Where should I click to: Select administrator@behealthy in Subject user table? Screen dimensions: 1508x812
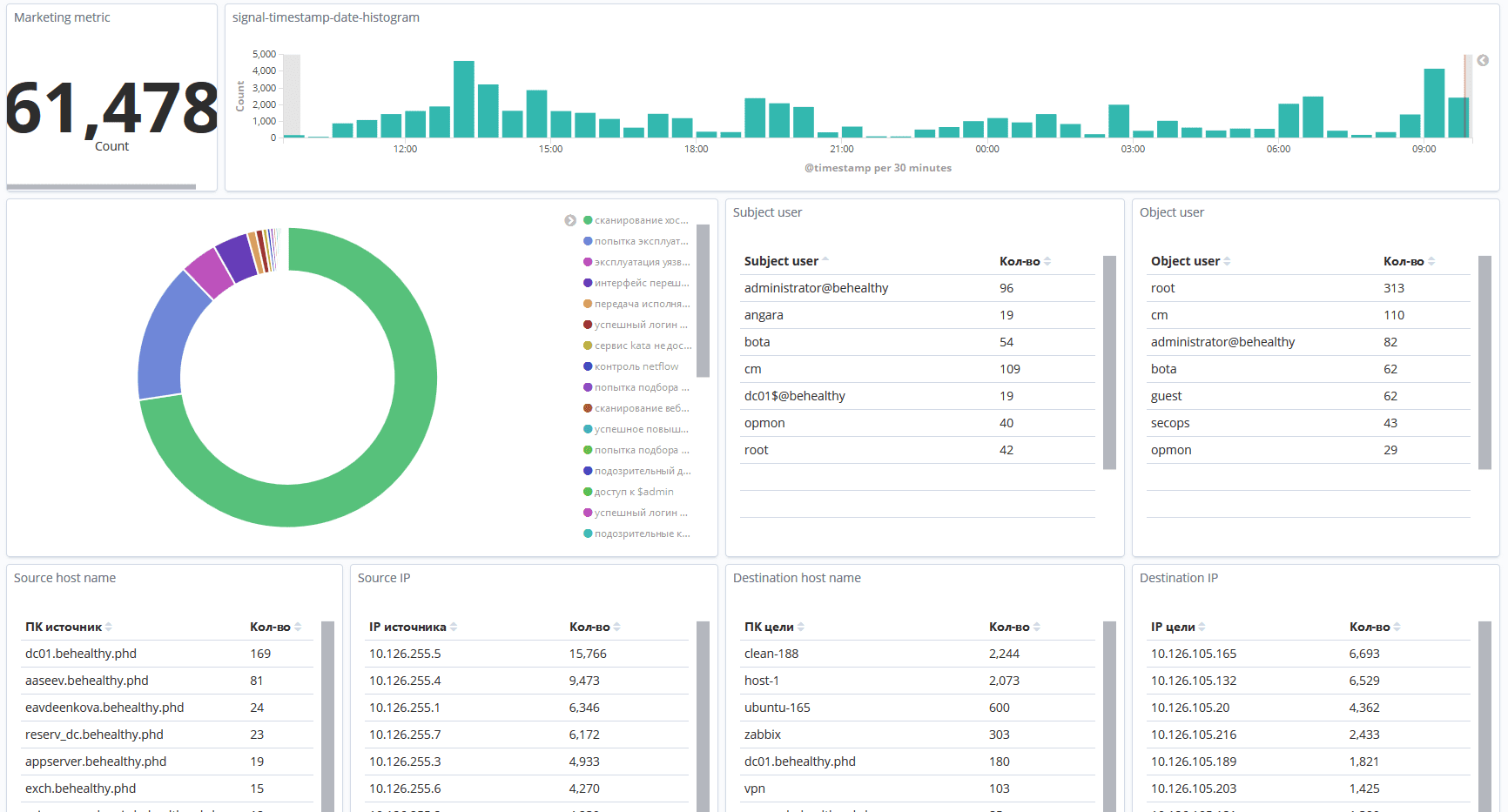click(816, 288)
